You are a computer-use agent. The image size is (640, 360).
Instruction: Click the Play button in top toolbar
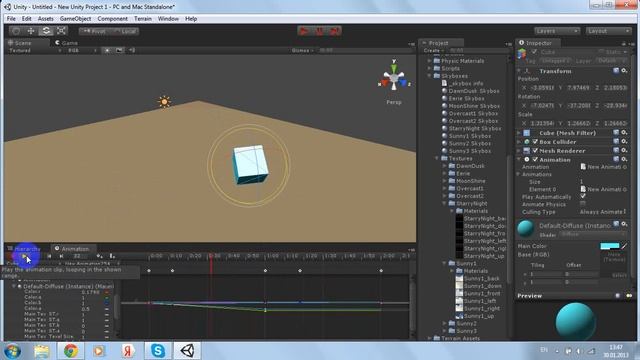304,31
